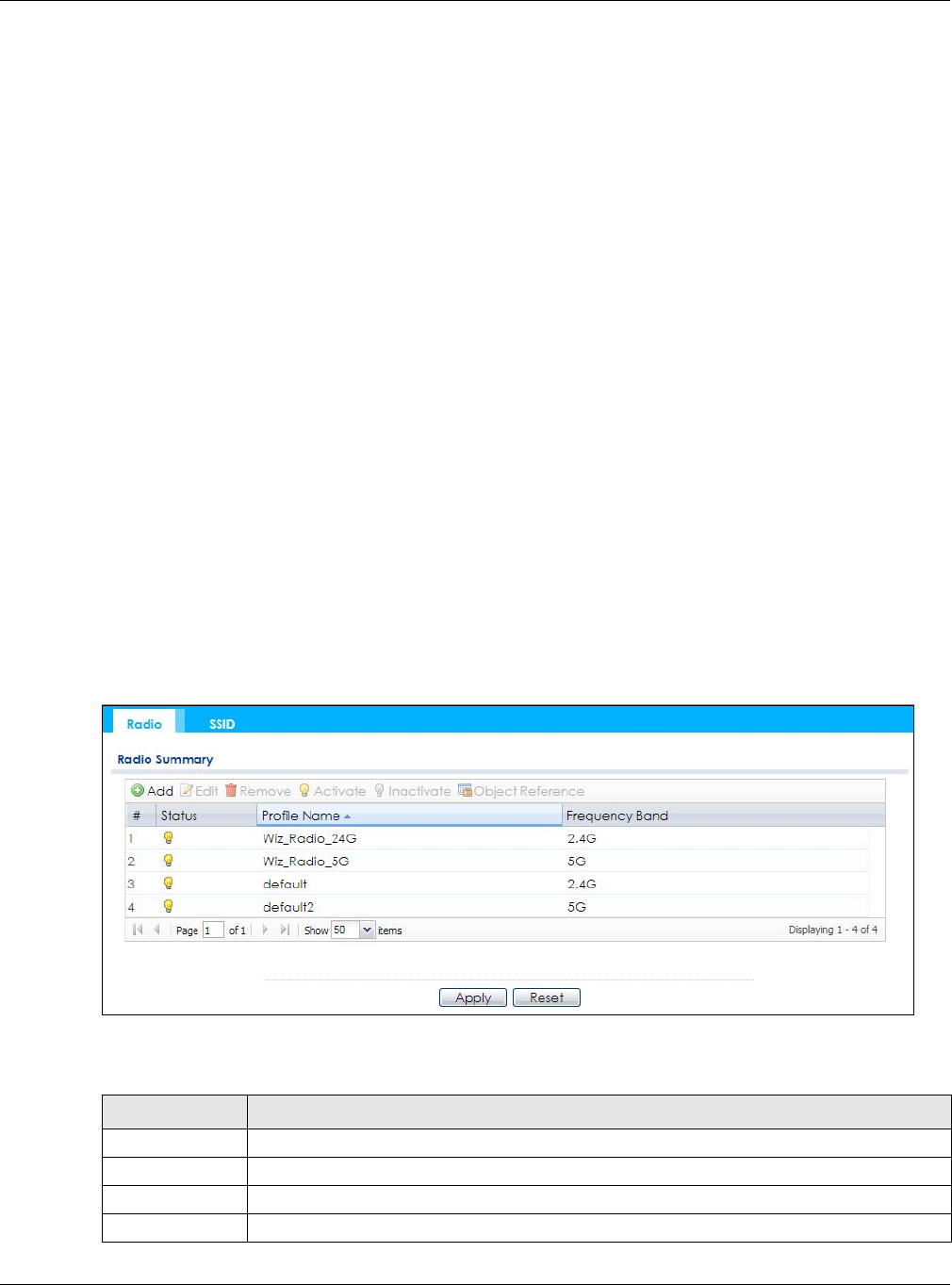The image size is (952, 1285).
Task: Click 2.4G band in Wiz_Radio_24G row
Action: 582,838
